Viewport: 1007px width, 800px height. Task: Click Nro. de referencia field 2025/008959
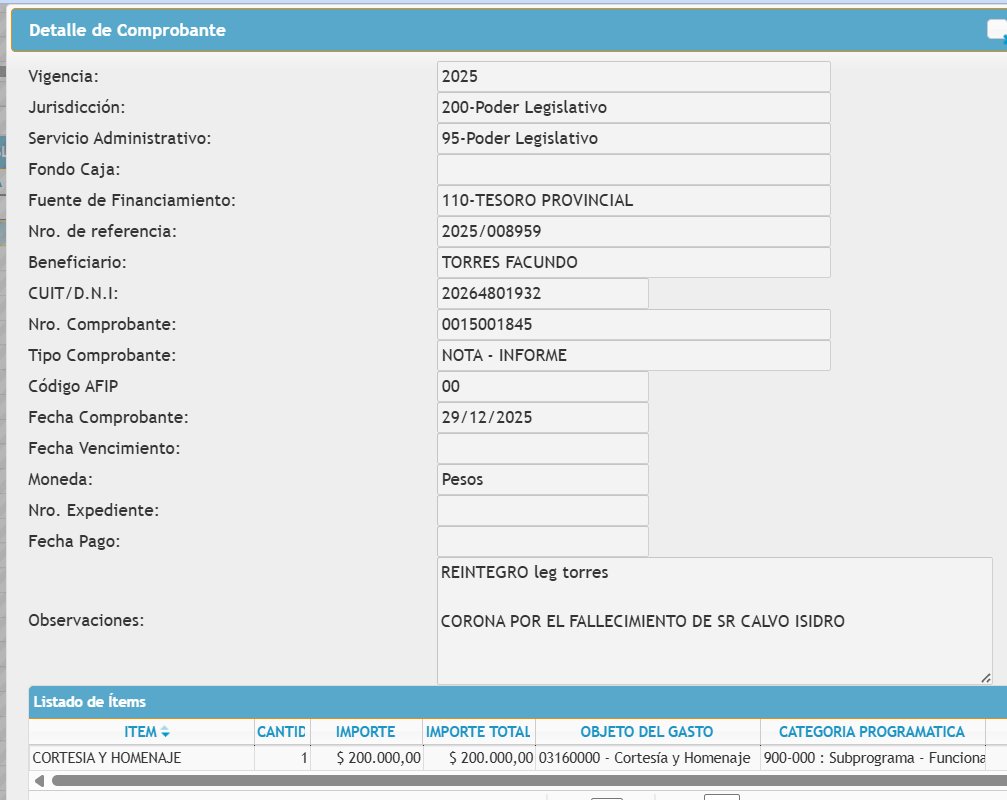tap(633, 231)
